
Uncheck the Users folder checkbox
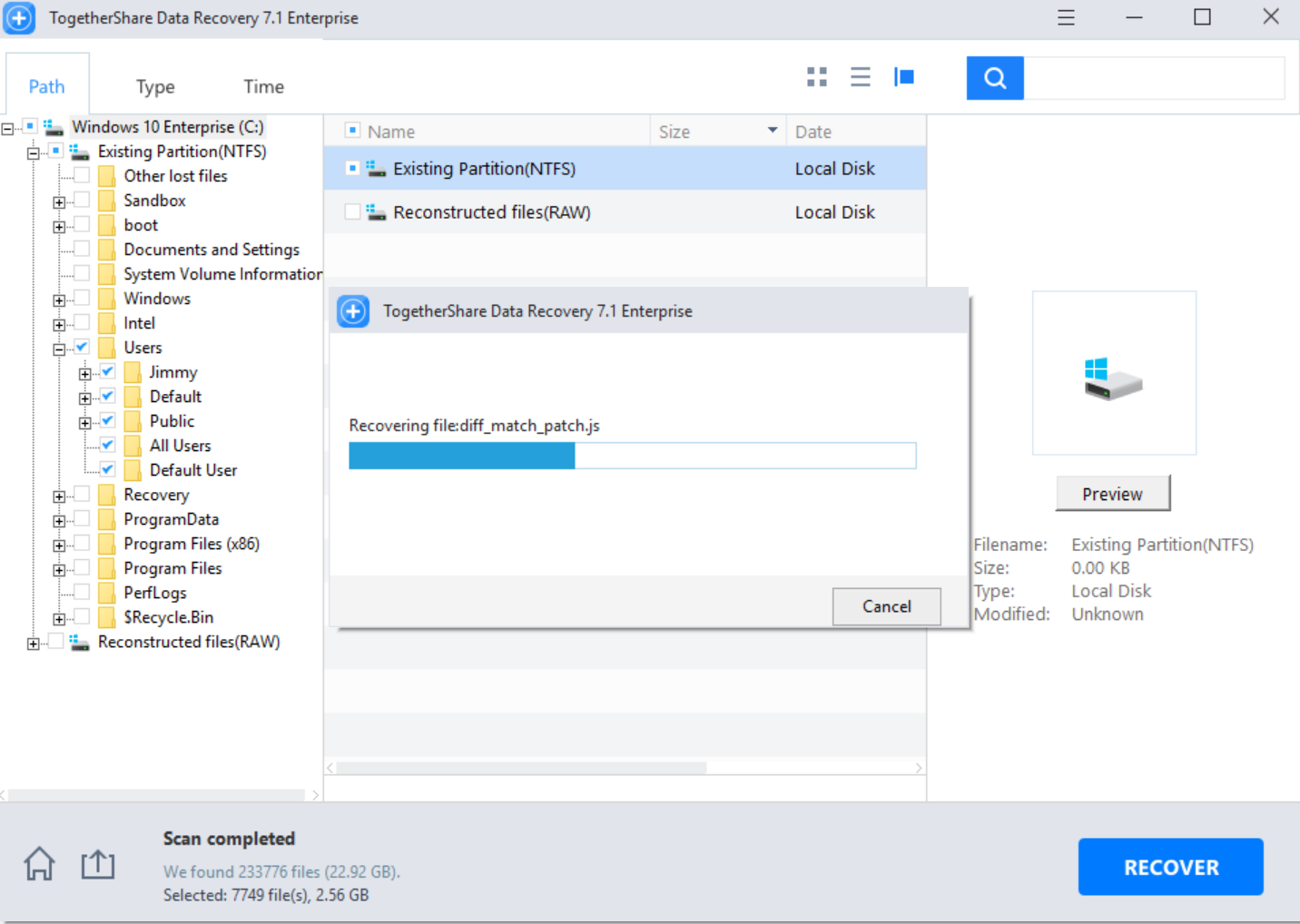82,347
